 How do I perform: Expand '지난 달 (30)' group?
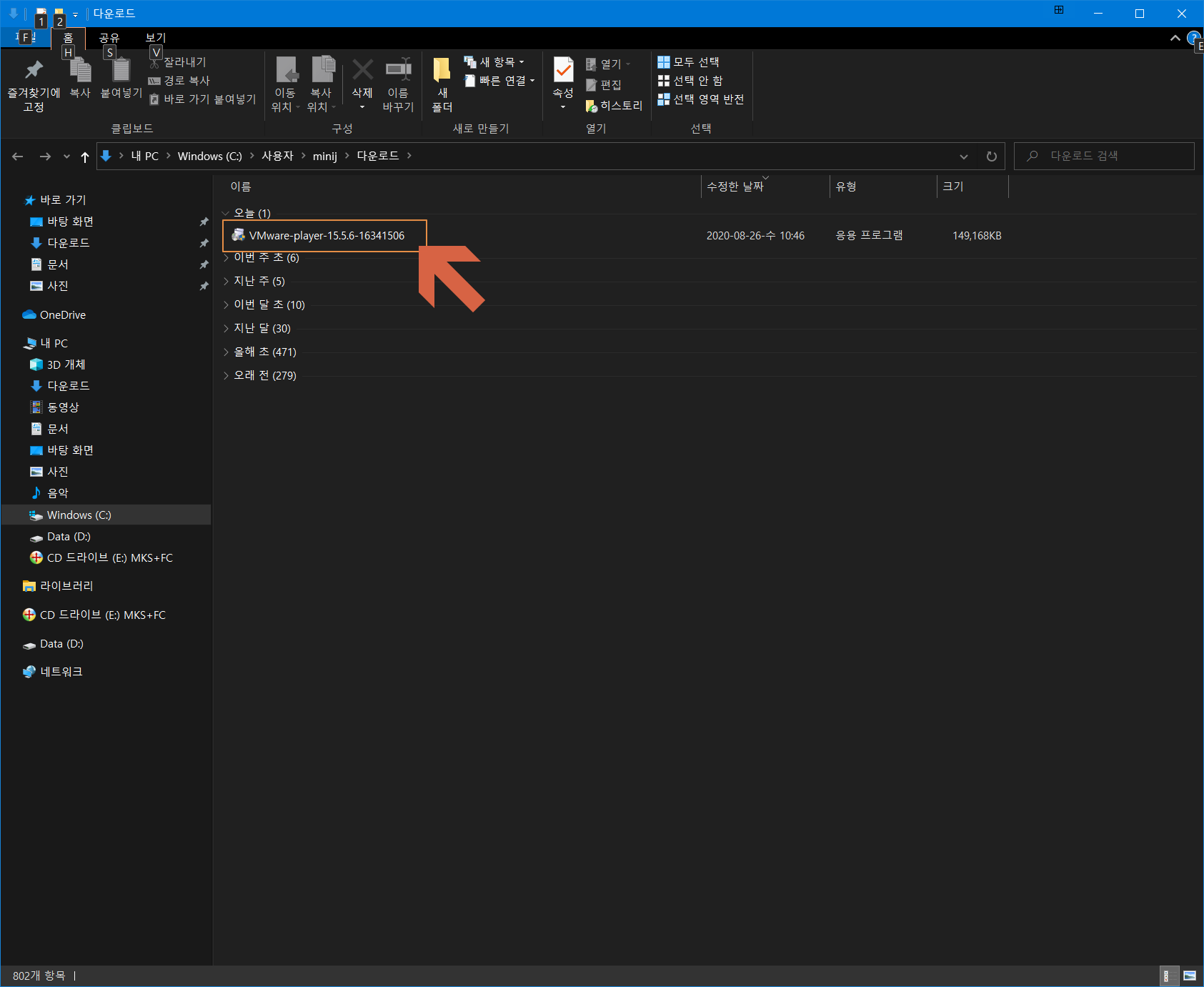[x=226, y=328]
